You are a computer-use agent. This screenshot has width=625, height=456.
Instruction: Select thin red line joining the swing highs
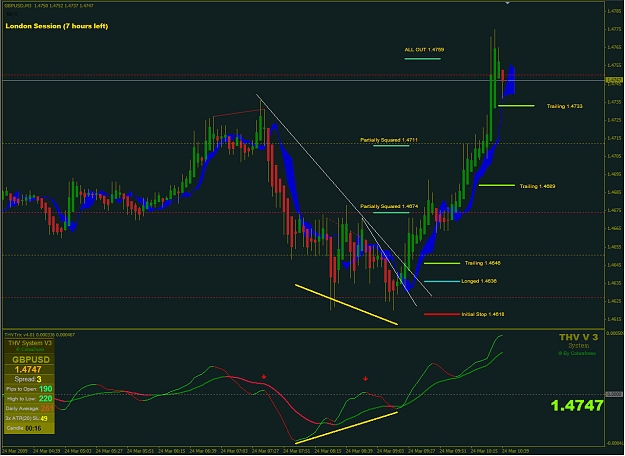coord(237,113)
